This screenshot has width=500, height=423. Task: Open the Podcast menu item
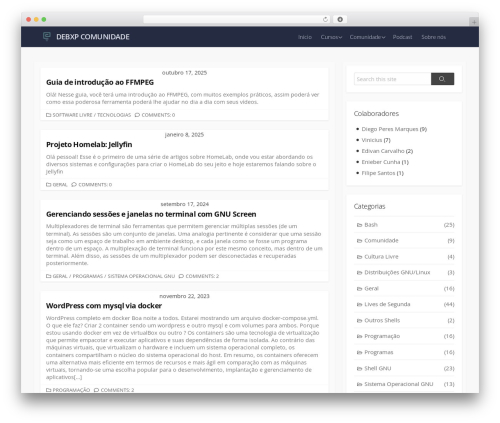click(x=402, y=37)
